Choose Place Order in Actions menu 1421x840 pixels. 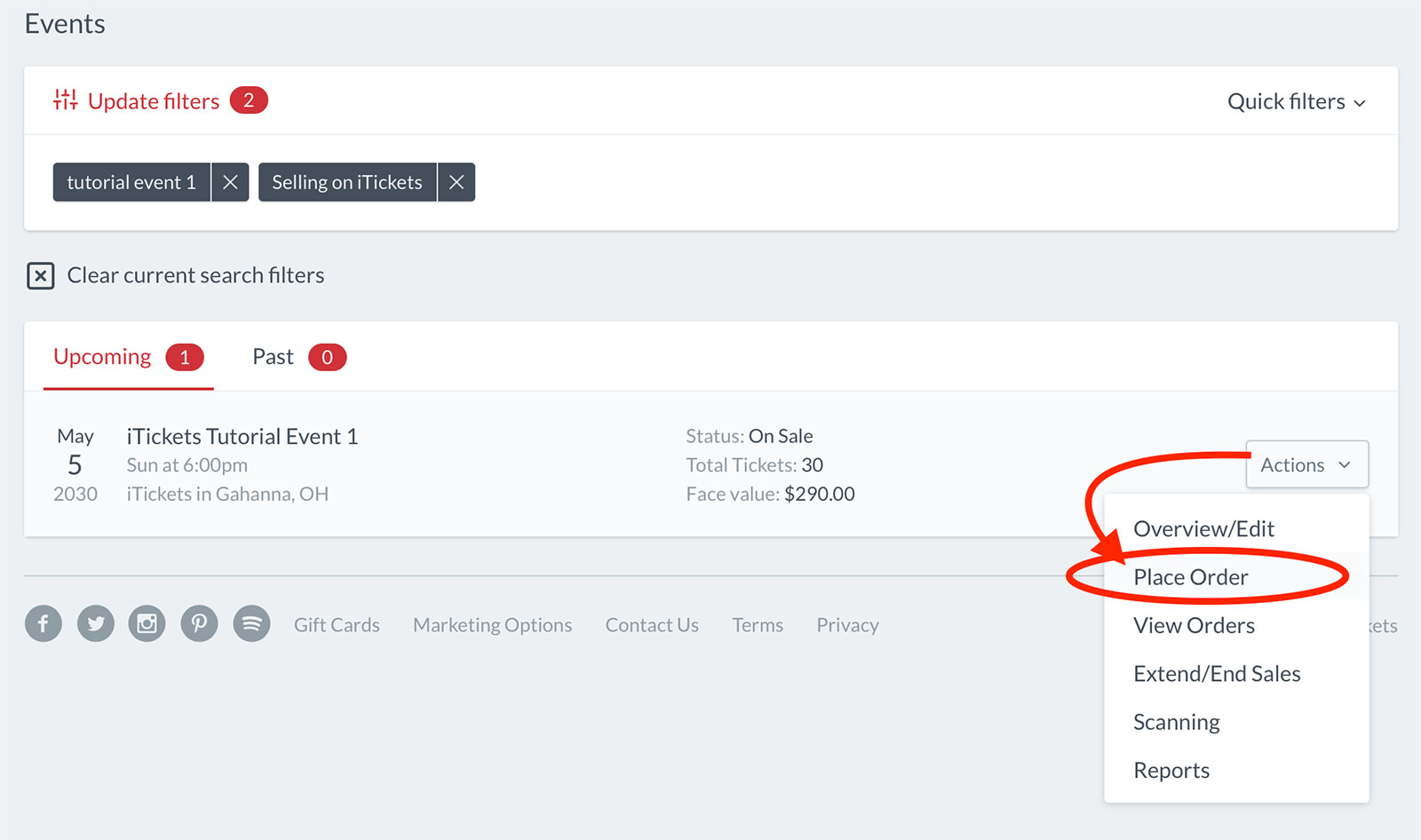tap(1190, 577)
